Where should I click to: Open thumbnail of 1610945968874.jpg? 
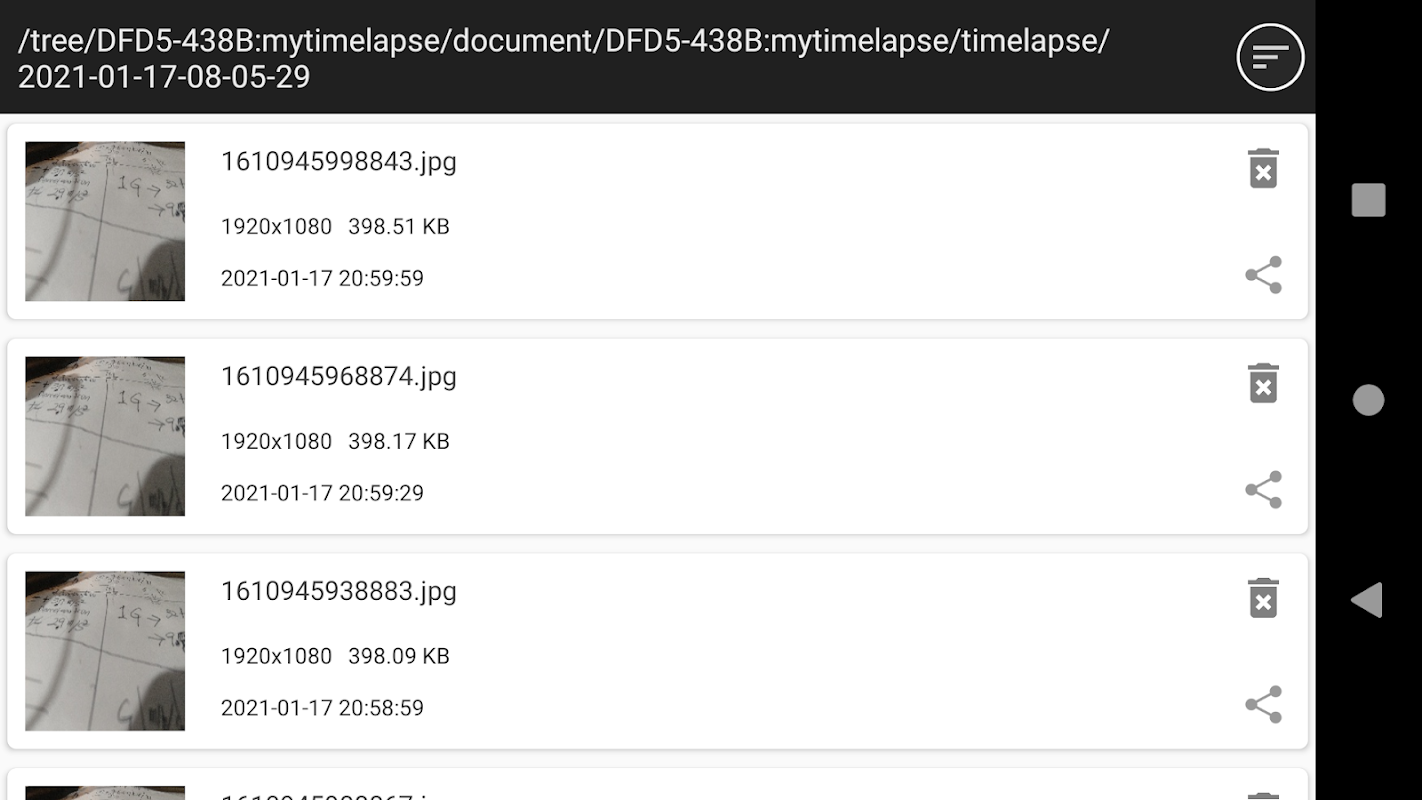[105, 436]
